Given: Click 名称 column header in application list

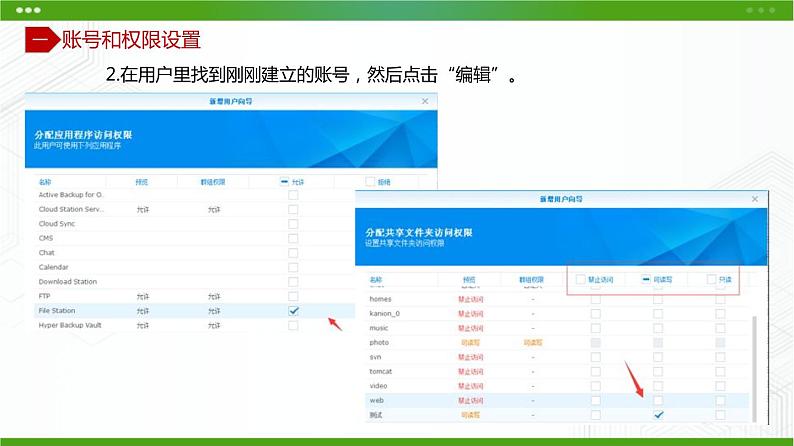Looking at the screenshot, I should coord(44,182).
